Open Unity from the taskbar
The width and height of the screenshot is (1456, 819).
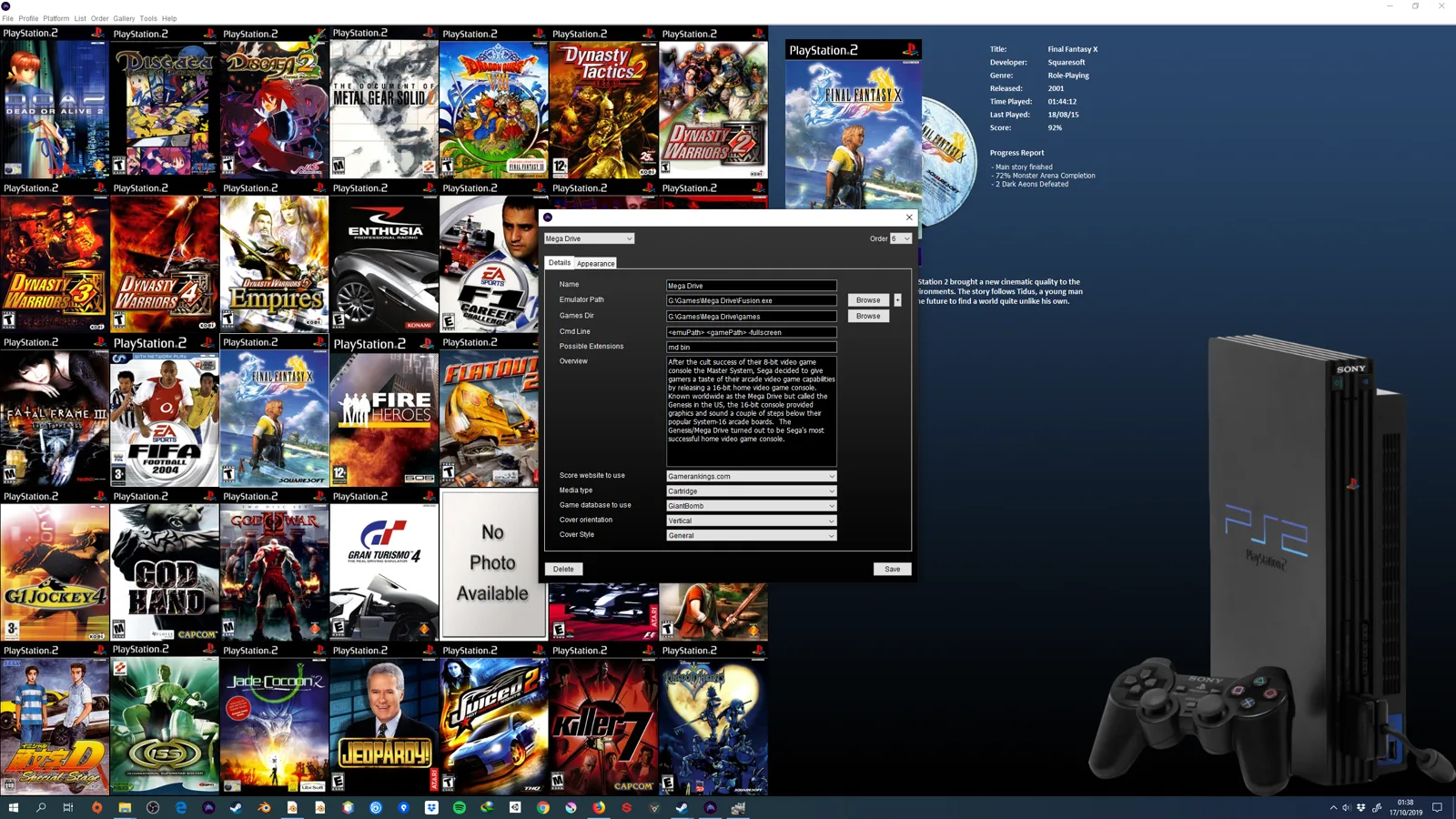coord(515,807)
